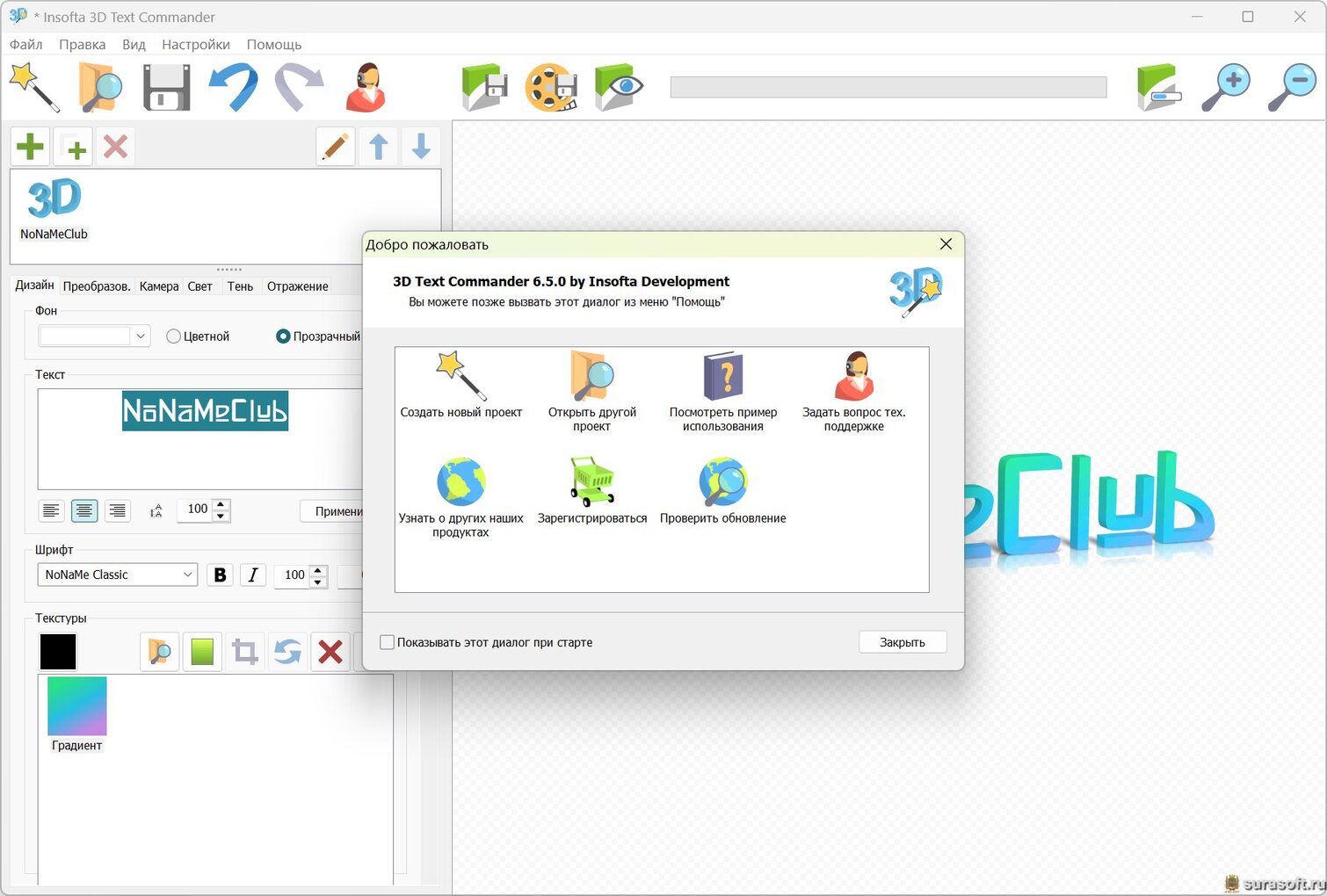
Task: Edit object with the pencil icon
Action: tap(336, 146)
